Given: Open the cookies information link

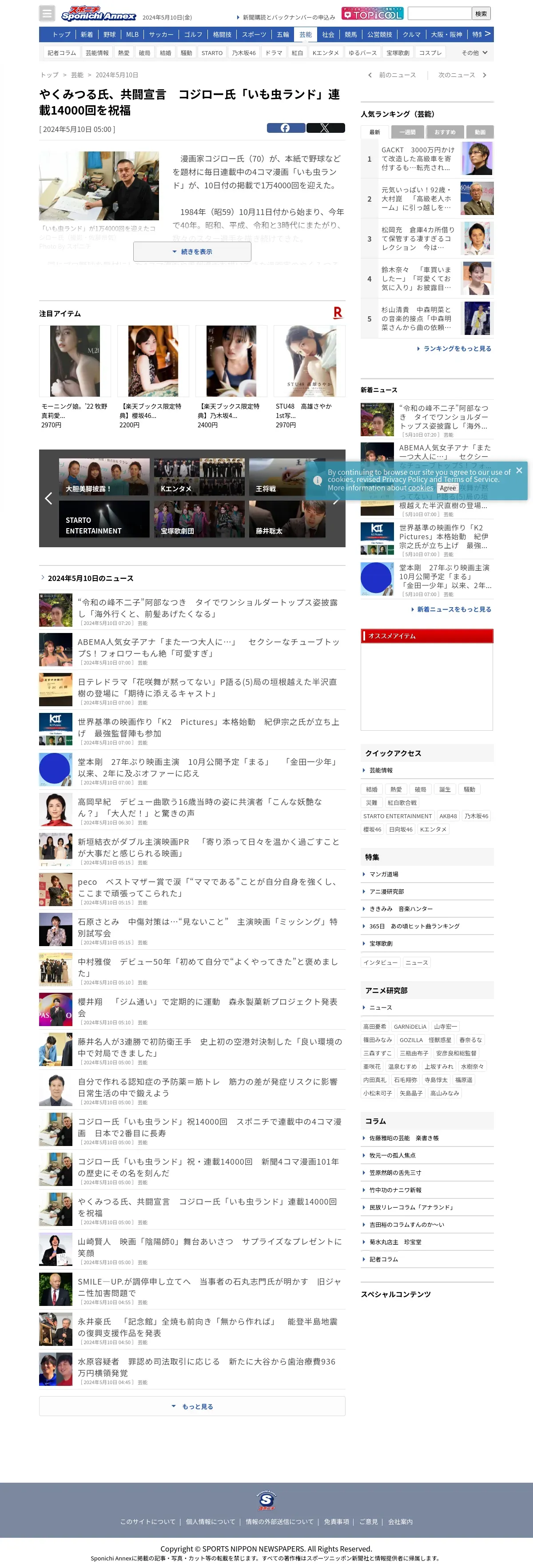Looking at the screenshot, I should (421, 488).
